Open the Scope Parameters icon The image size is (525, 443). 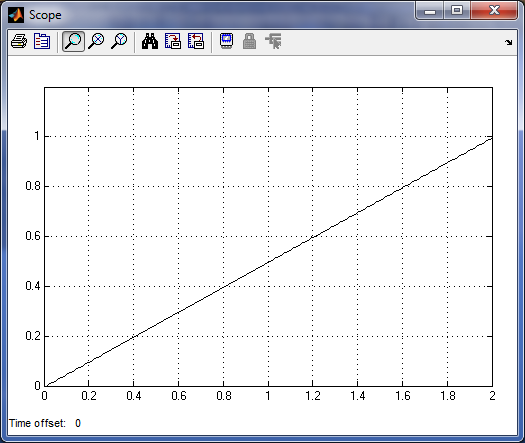pyautogui.click(x=42, y=42)
